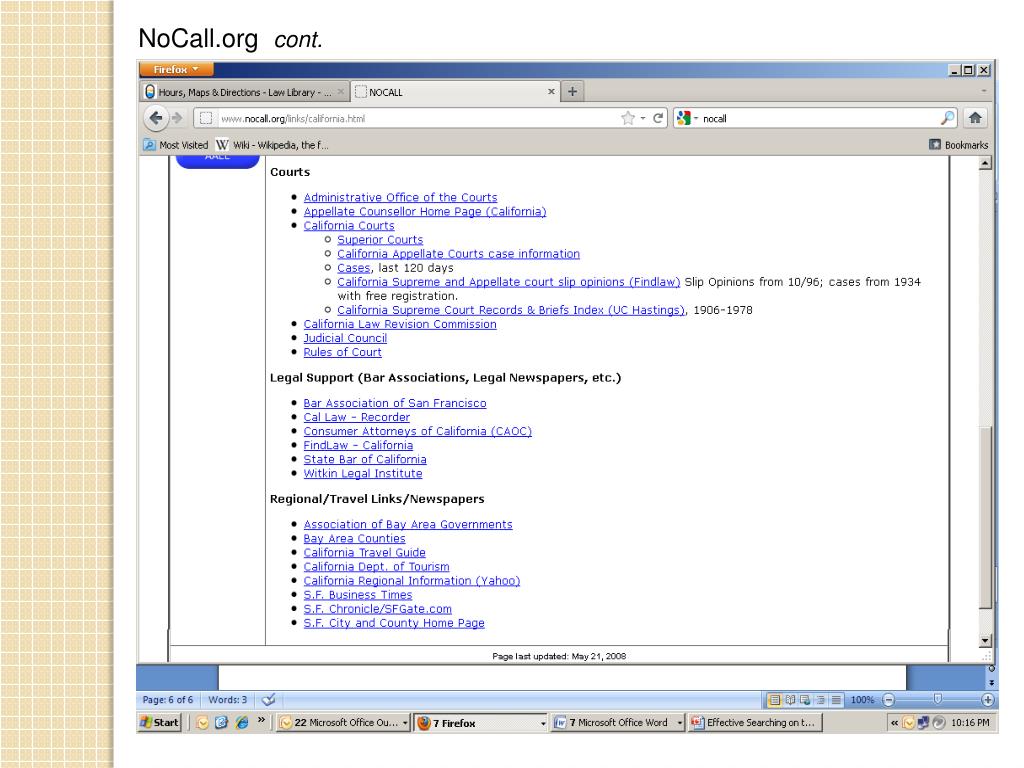Open the Cases link
This screenshot has height=768, width=1024.
(354, 268)
